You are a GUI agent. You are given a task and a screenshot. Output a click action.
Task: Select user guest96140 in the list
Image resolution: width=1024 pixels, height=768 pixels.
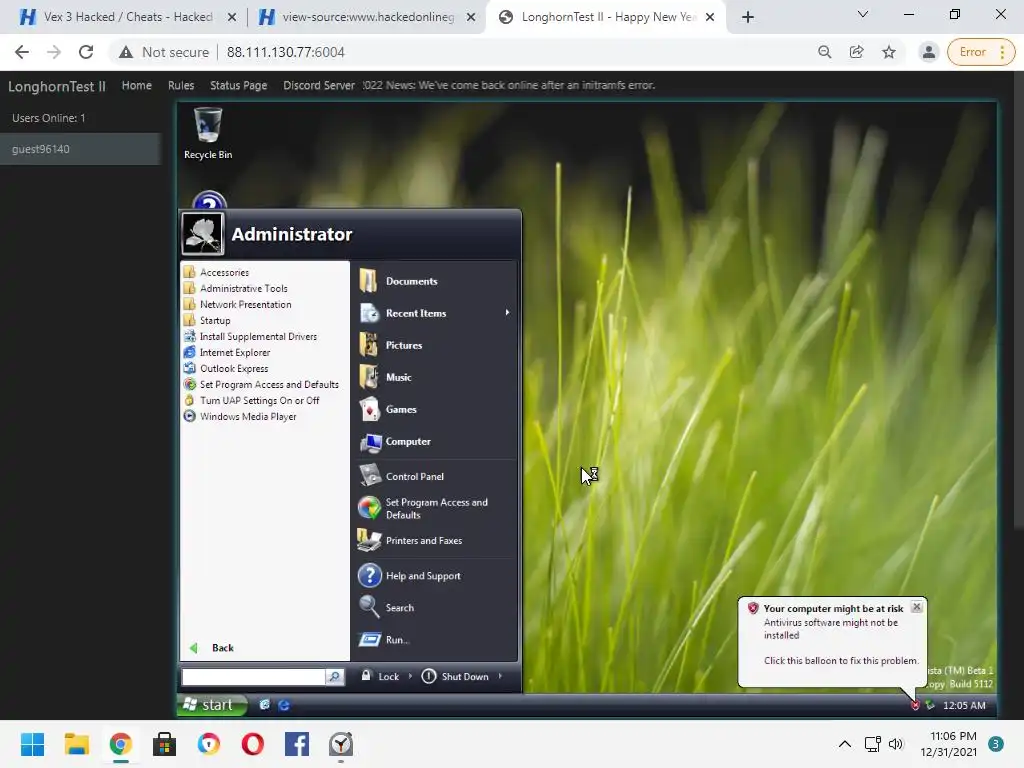point(80,149)
